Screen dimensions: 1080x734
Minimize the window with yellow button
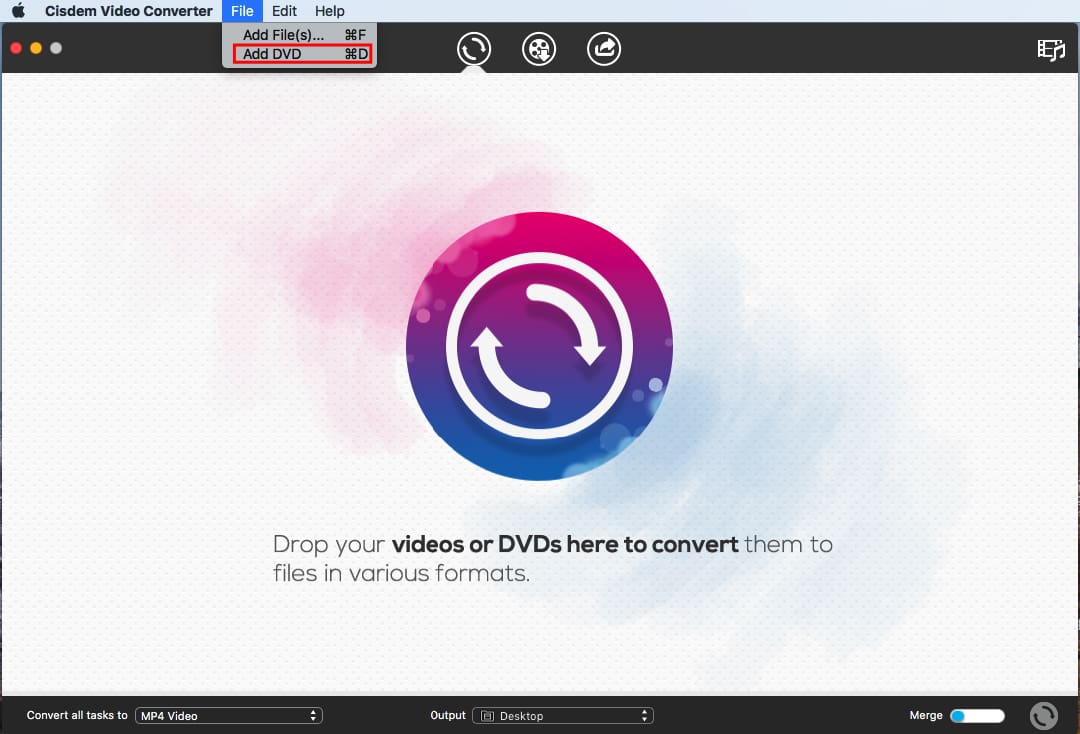pyautogui.click(x=36, y=48)
